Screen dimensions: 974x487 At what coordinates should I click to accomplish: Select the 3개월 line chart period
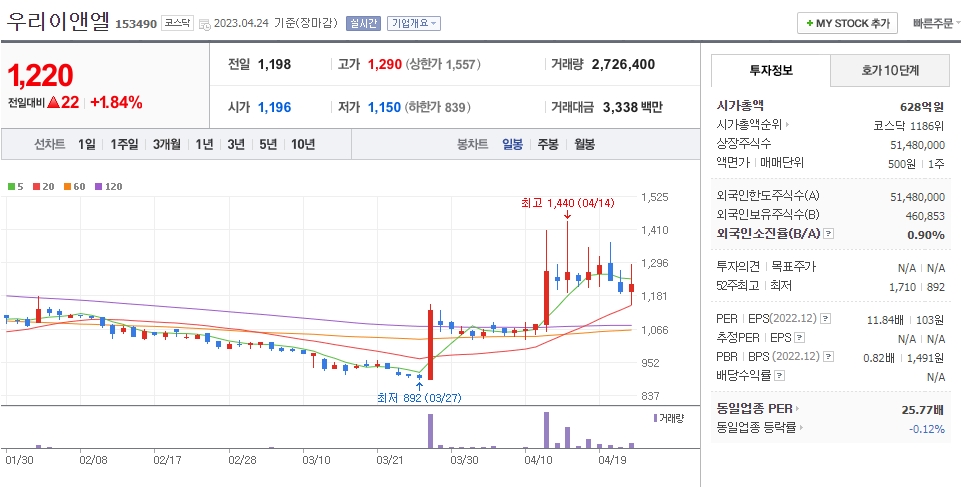[166, 145]
